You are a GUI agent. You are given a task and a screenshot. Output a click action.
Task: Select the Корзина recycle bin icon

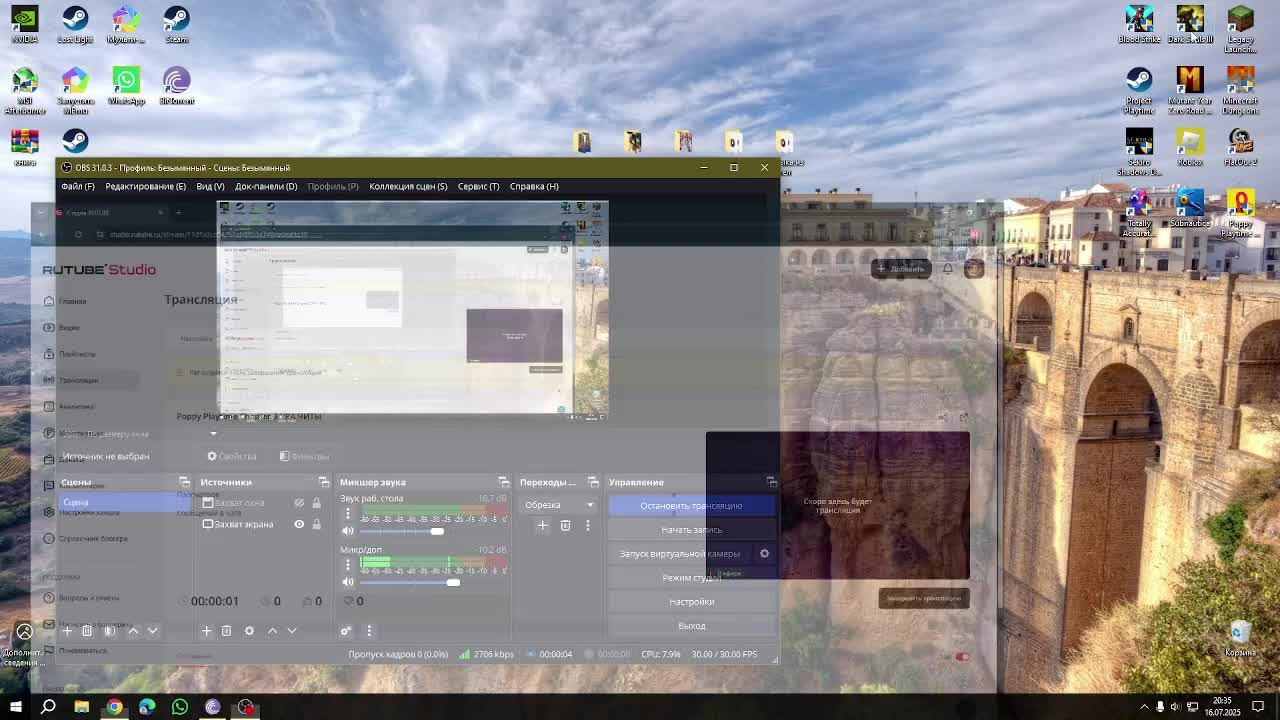1240,638
